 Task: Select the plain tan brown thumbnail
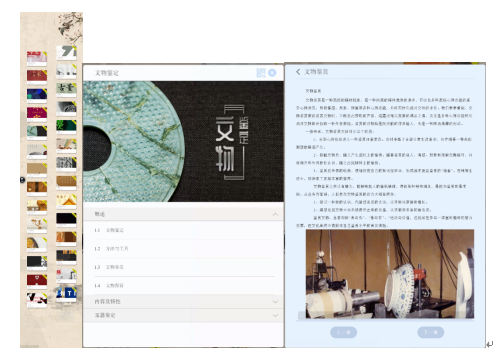37,169
